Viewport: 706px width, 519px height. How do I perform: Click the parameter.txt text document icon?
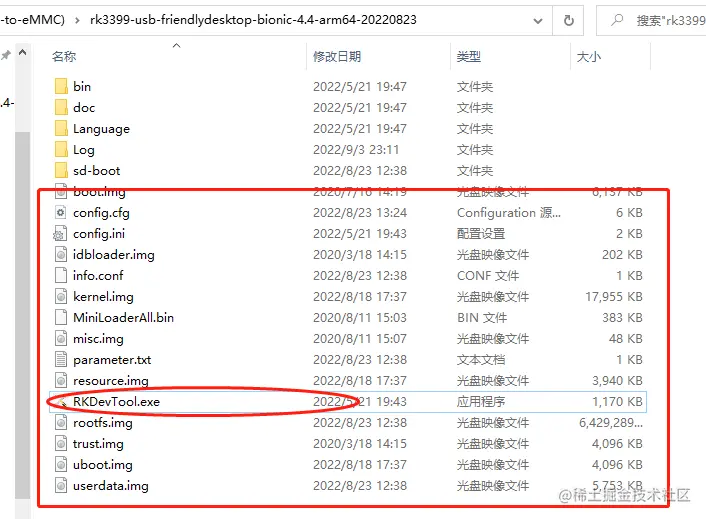61,360
